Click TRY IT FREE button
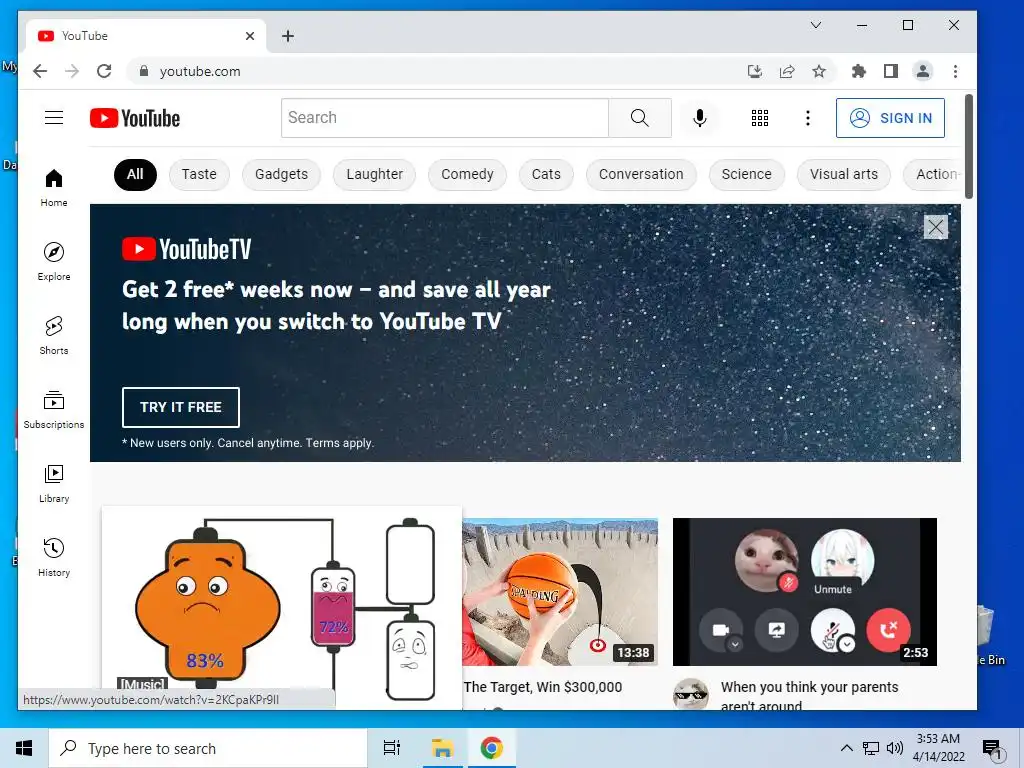 point(181,407)
